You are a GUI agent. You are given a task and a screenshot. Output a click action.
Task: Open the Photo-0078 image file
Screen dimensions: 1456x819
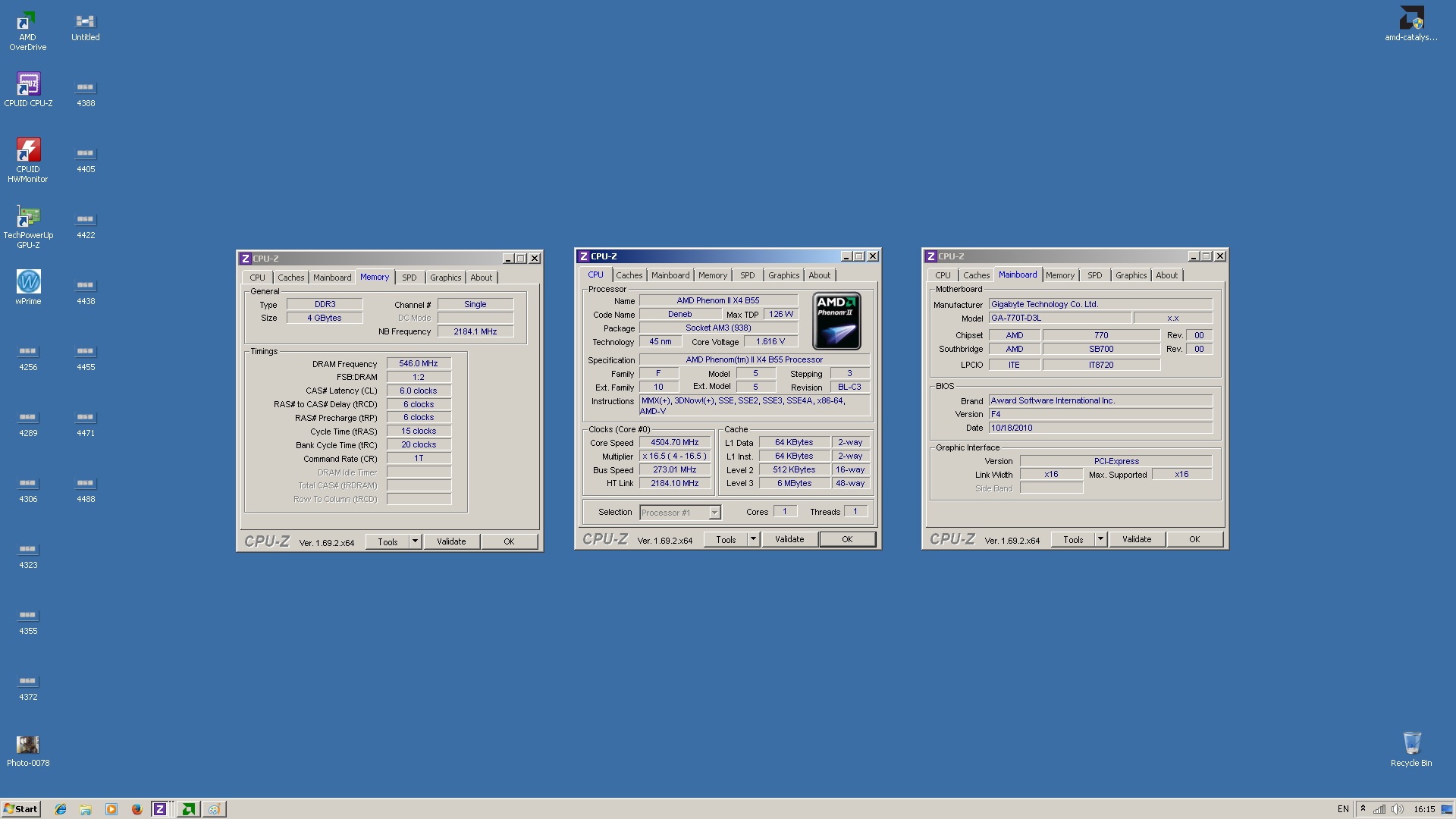tap(28, 751)
